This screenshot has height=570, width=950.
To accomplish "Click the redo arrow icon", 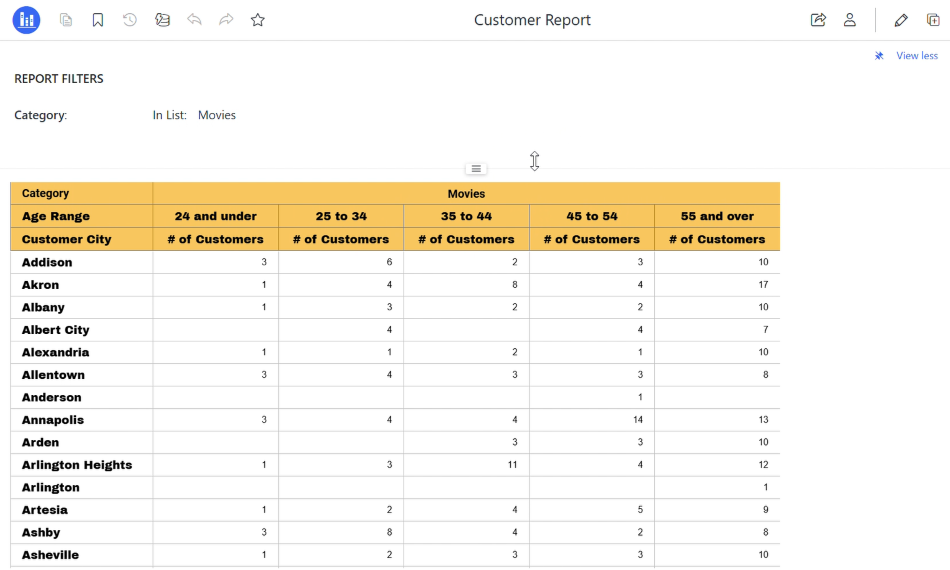I will (226, 20).
